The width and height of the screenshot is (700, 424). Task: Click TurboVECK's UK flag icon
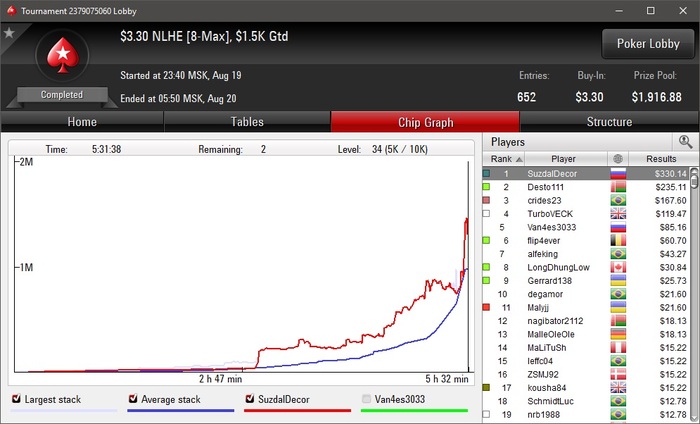click(x=618, y=214)
